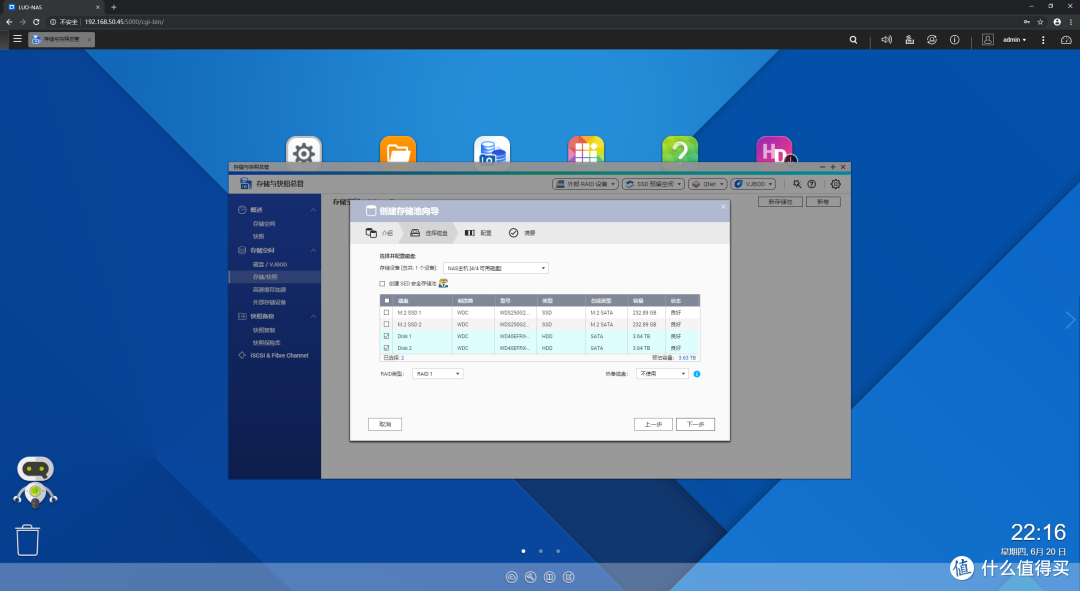Viewport: 1080px width, 591px height.
Task: Open the volume control speaker icon
Action: [x=886, y=40]
